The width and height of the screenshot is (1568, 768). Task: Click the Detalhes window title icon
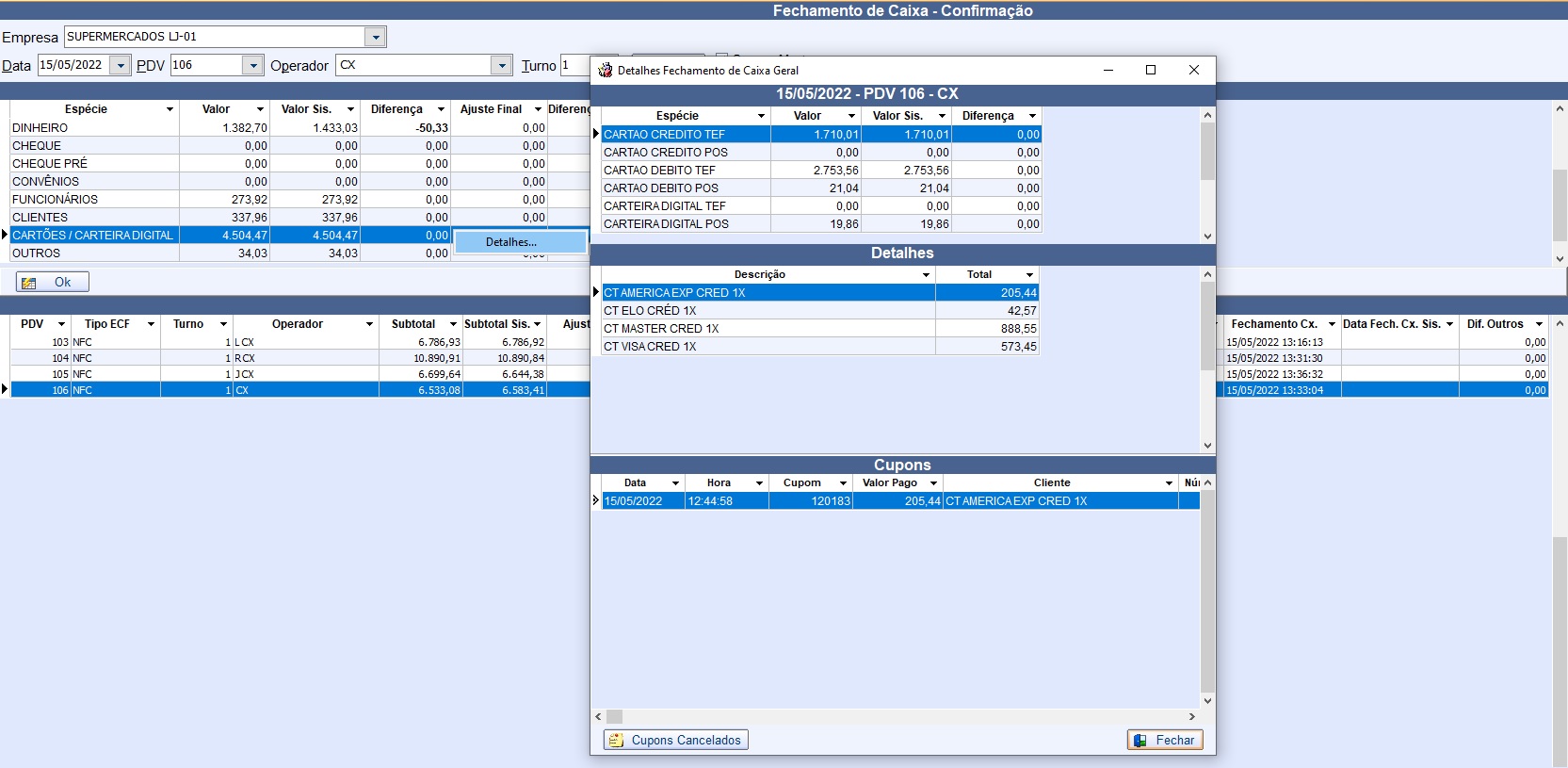coord(606,70)
